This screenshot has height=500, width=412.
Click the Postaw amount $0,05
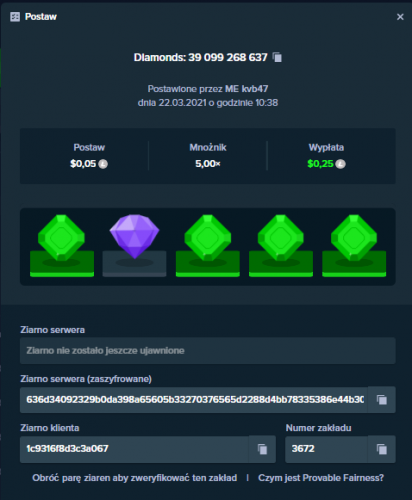[x=83, y=164]
